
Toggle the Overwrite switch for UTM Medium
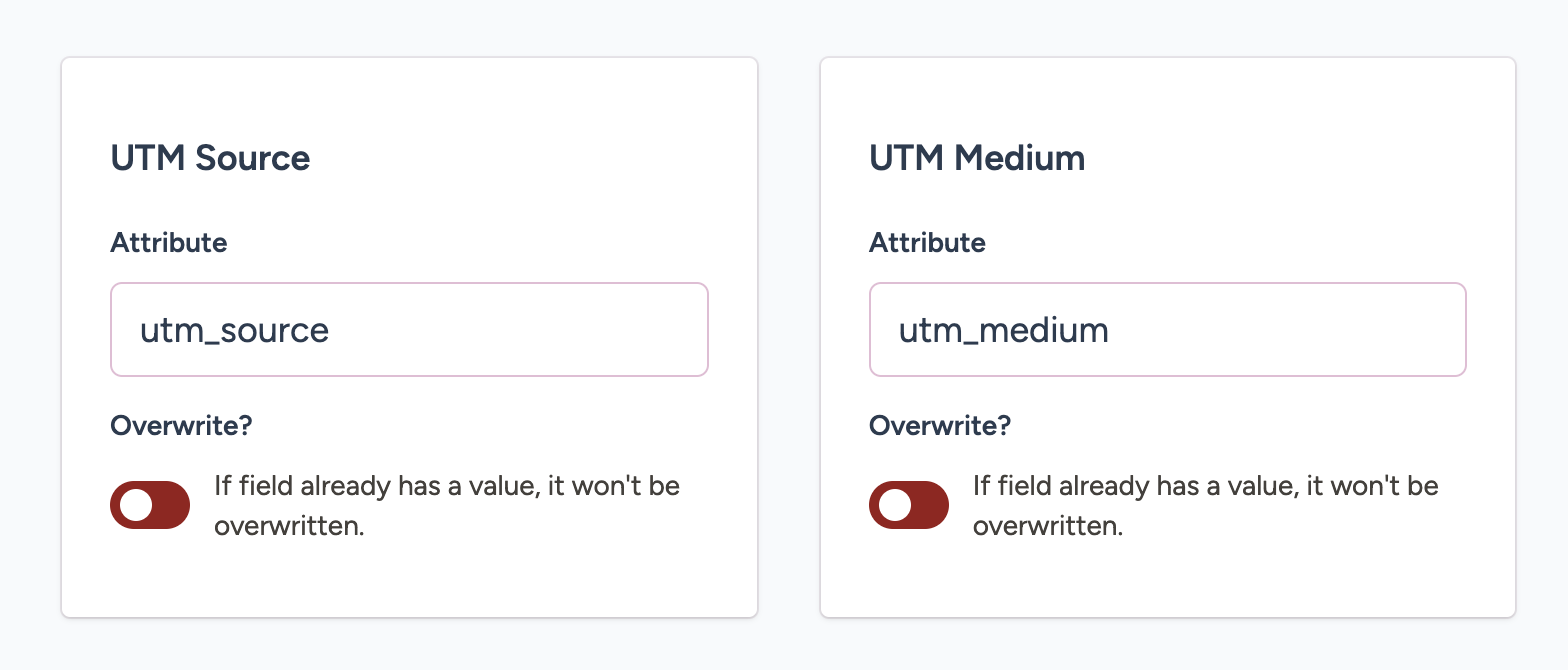coord(909,505)
